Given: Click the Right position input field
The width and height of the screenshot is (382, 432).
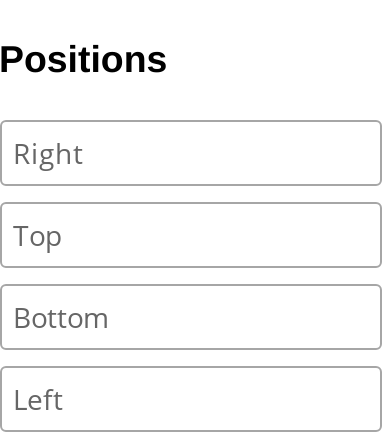Looking at the screenshot, I should click(x=191, y=153).
